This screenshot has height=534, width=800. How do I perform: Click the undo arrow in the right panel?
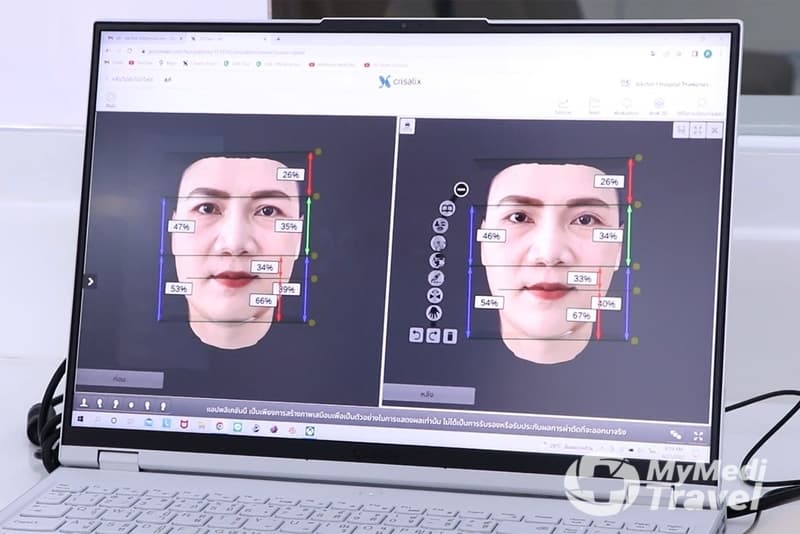pyautogui.click(x=416, y=336)
